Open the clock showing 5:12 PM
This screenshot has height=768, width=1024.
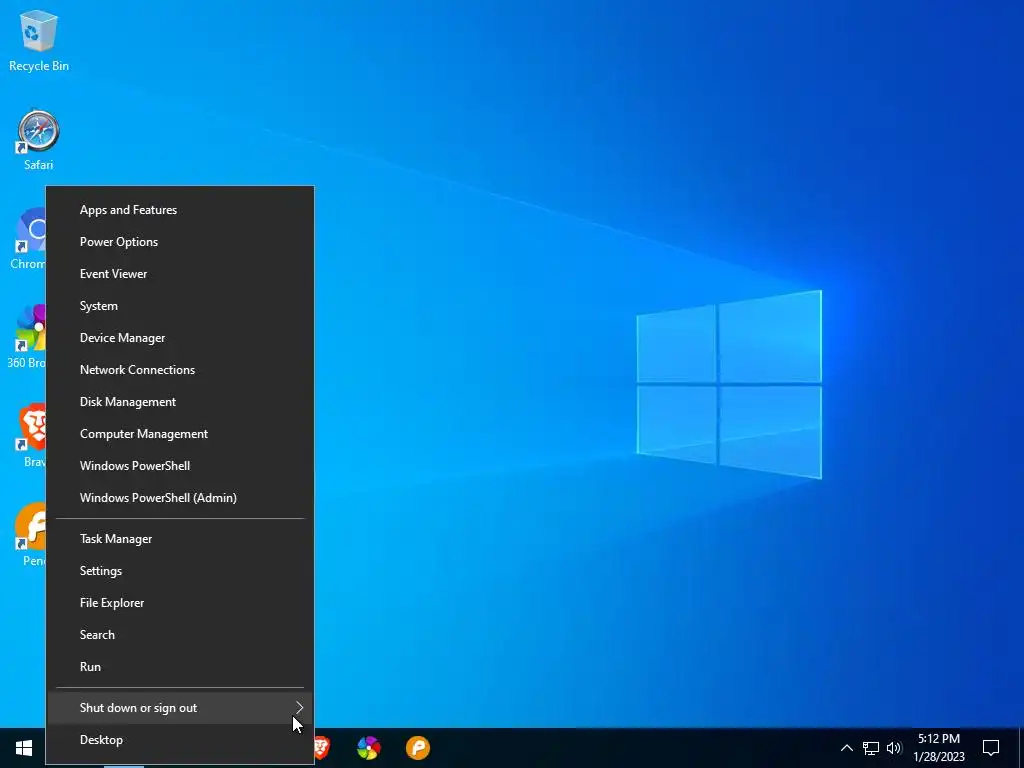pos(938,748)
